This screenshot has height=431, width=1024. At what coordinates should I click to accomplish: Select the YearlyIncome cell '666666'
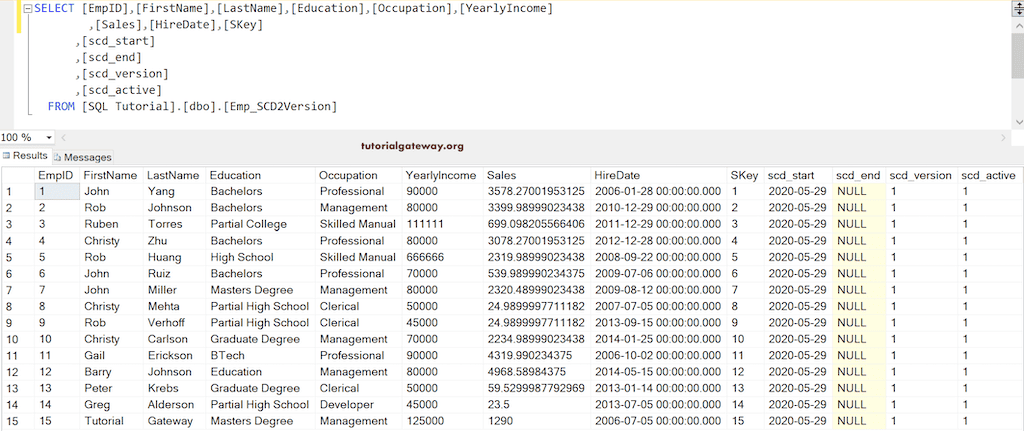pyautogui.click(x=442, y=257)
